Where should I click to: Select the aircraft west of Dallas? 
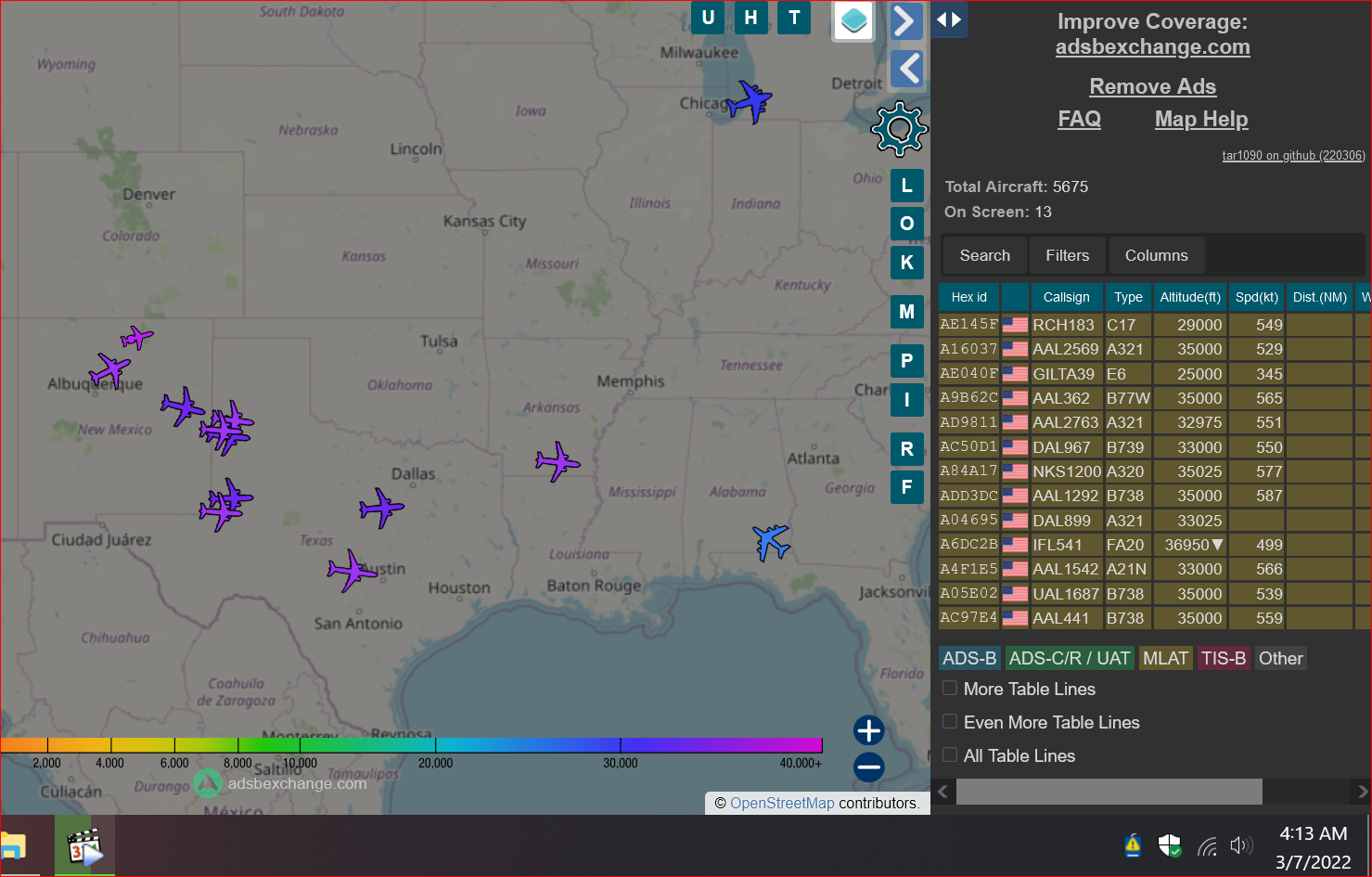click(x=381, y=508)
